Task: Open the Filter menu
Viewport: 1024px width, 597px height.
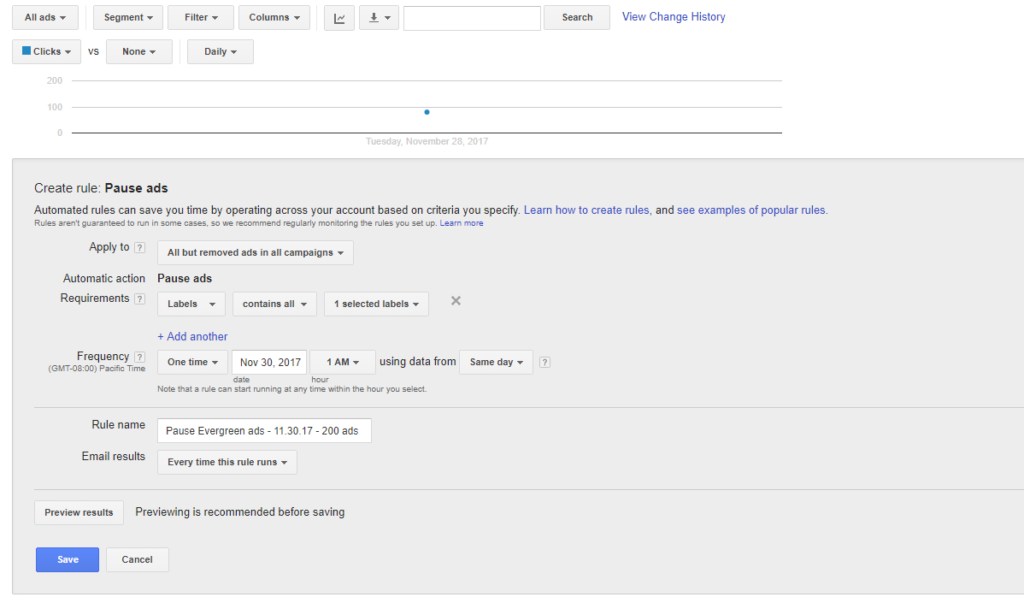Action: tap(201, 18)
